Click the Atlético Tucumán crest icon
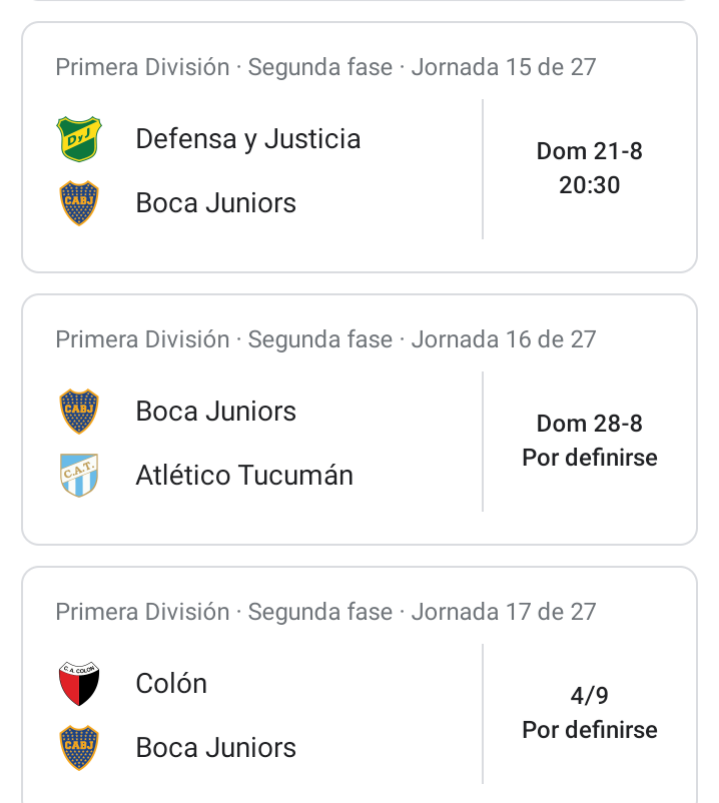Image resolution: width=719 pixels, height=803 pixels. coord(79,475)
